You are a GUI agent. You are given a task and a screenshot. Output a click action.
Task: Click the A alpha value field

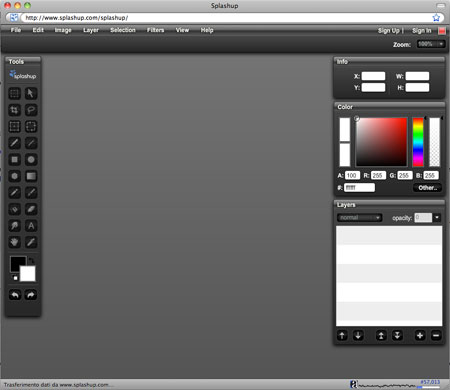click(352, 175)
